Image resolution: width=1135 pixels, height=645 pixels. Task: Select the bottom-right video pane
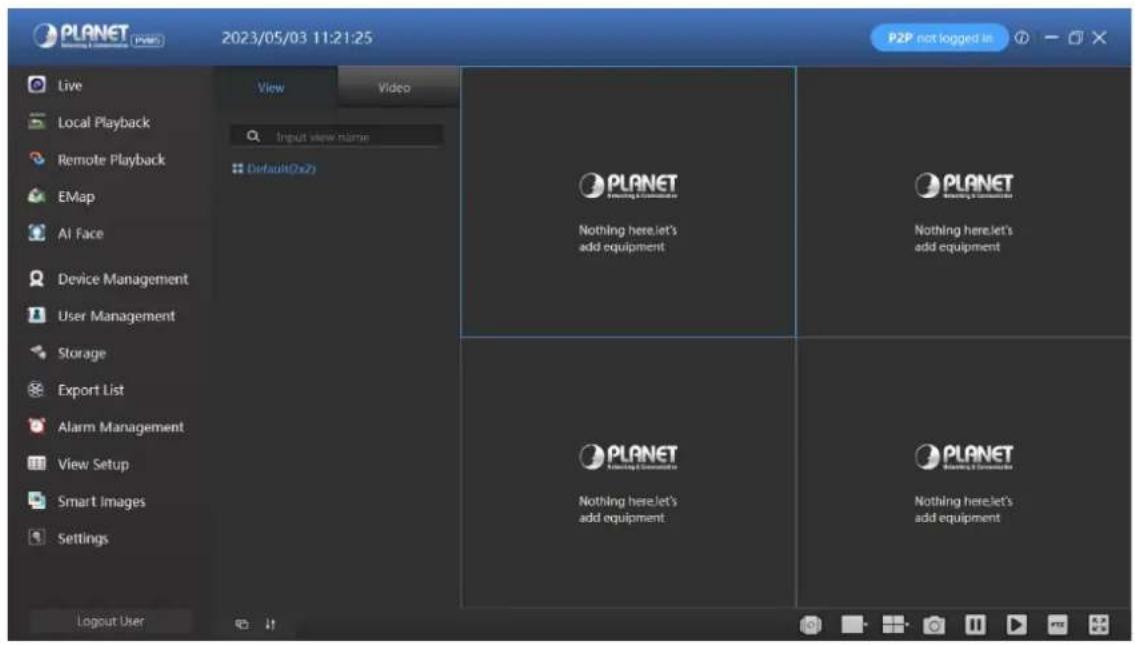tap(963, 473)
